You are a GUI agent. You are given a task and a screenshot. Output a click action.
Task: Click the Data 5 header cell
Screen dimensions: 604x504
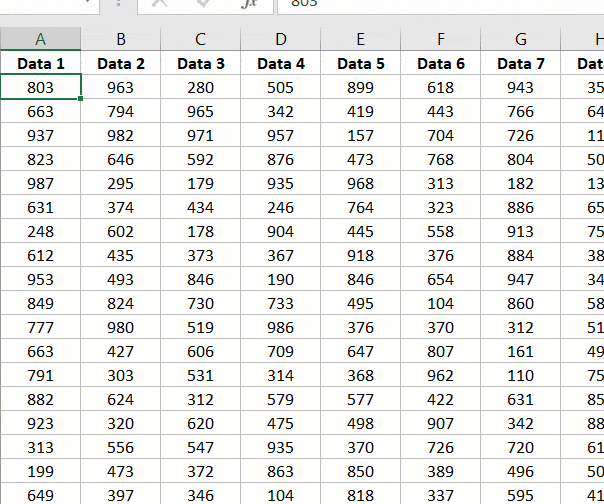pos(361,64)
